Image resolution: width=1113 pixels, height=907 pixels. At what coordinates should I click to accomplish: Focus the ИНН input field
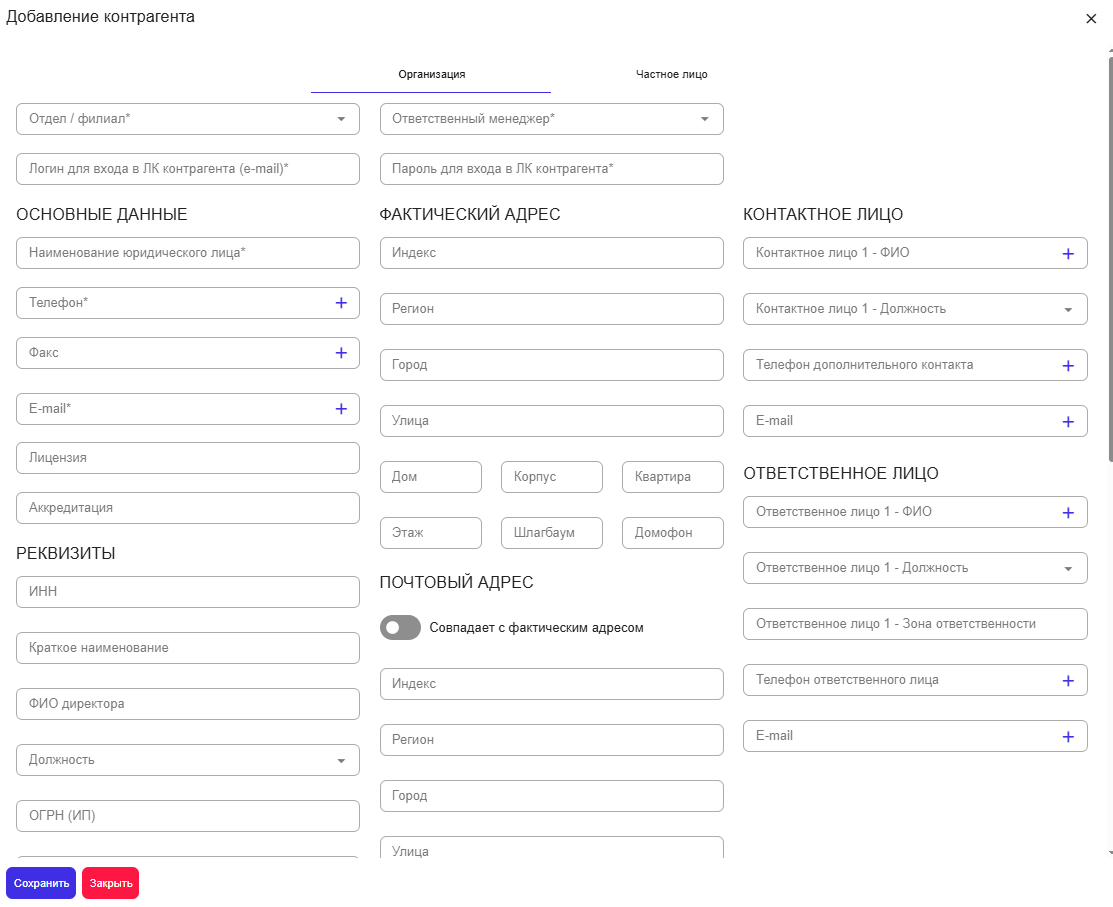[x=187, y=592]
